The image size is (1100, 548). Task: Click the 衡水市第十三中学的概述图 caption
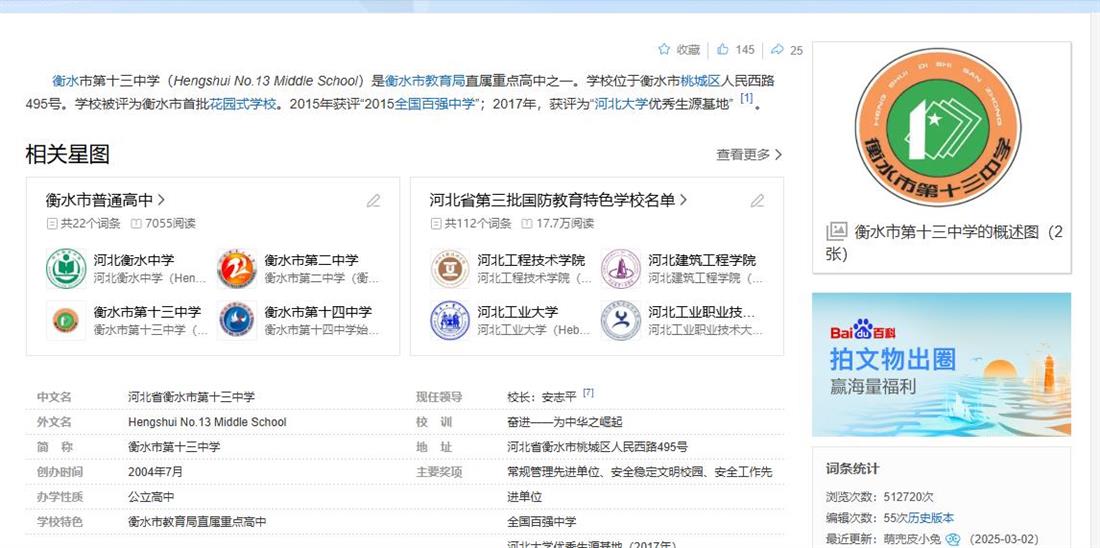[x=944, y=242]
